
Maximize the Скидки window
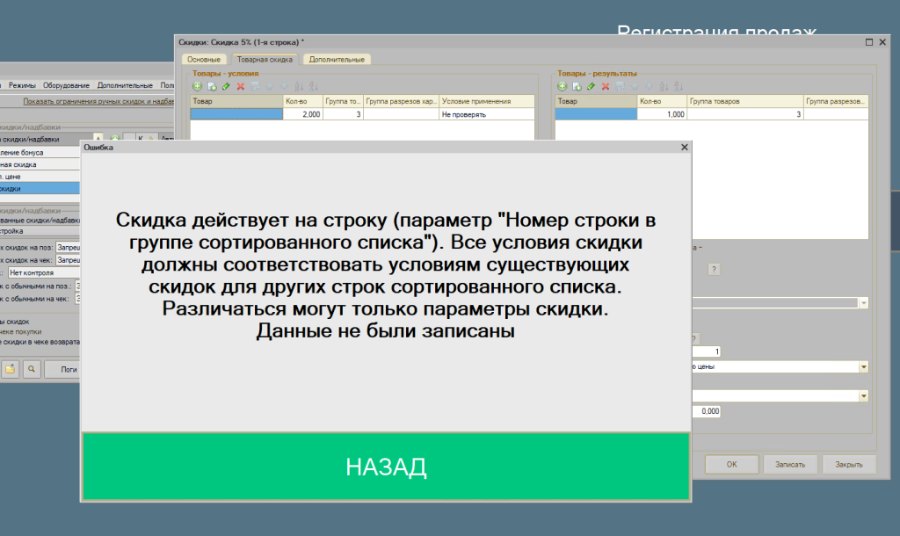869,42
